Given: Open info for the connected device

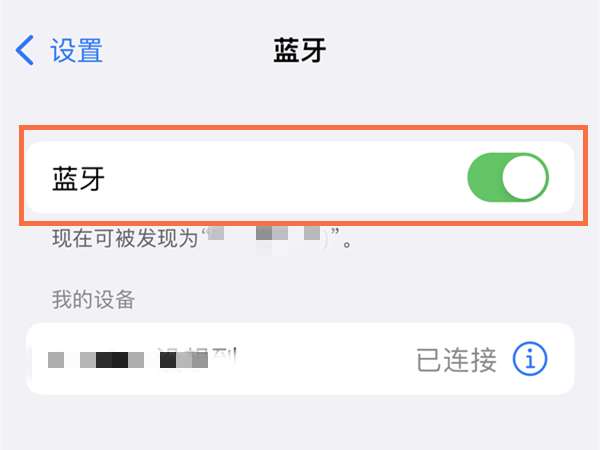Looking at the screenshot, I should click(x=530, y=359).
